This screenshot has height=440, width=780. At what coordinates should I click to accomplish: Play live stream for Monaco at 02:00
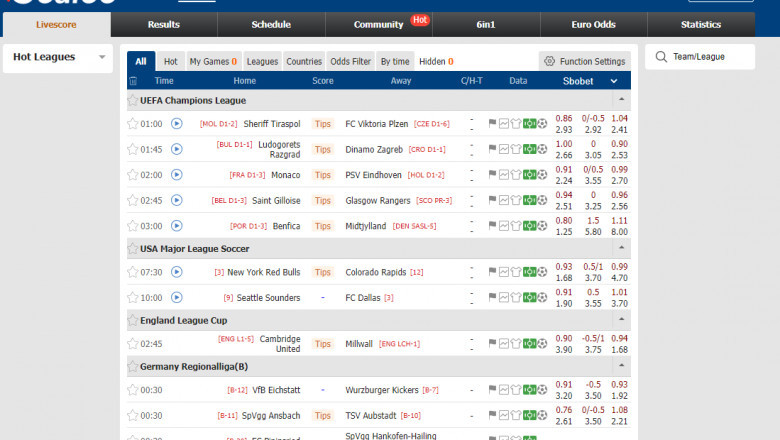(x=177, y=175)
